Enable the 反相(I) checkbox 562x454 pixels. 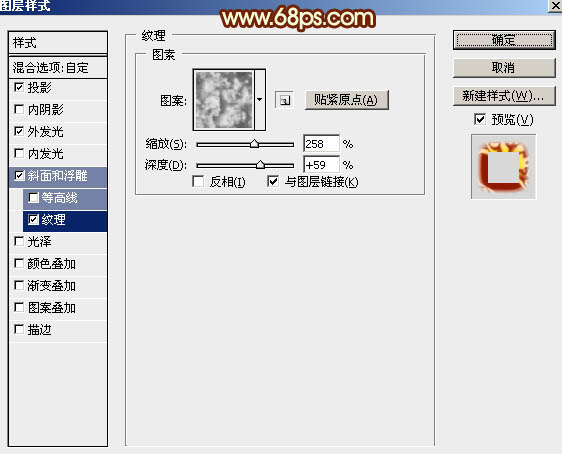pyautogui.click(x=198, y=181)
